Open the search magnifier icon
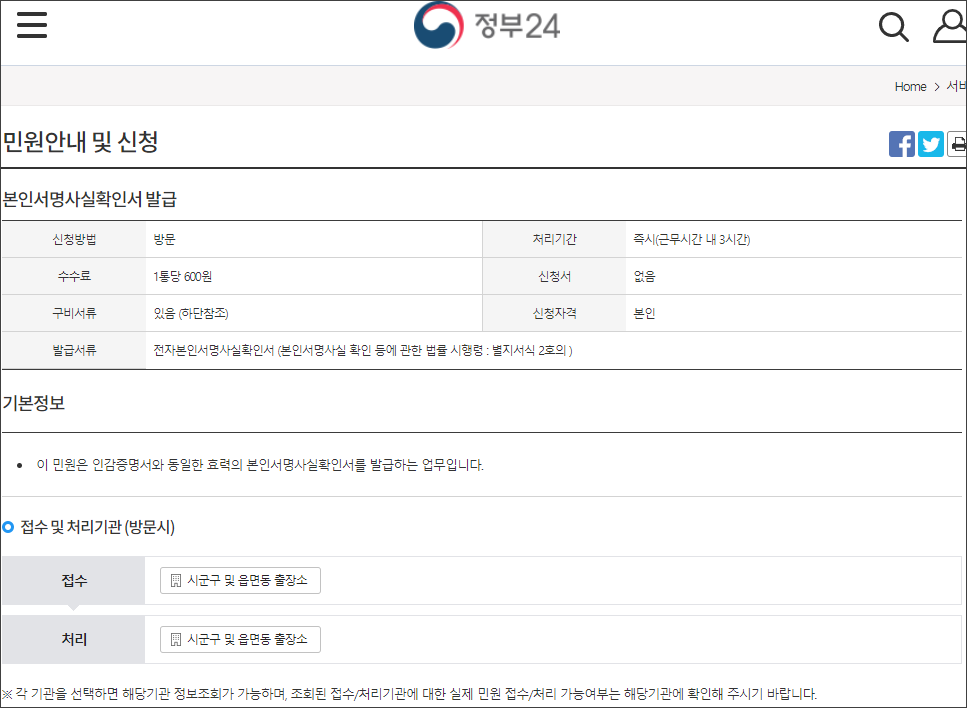This screenshot has height=708, width=967. 894,27
